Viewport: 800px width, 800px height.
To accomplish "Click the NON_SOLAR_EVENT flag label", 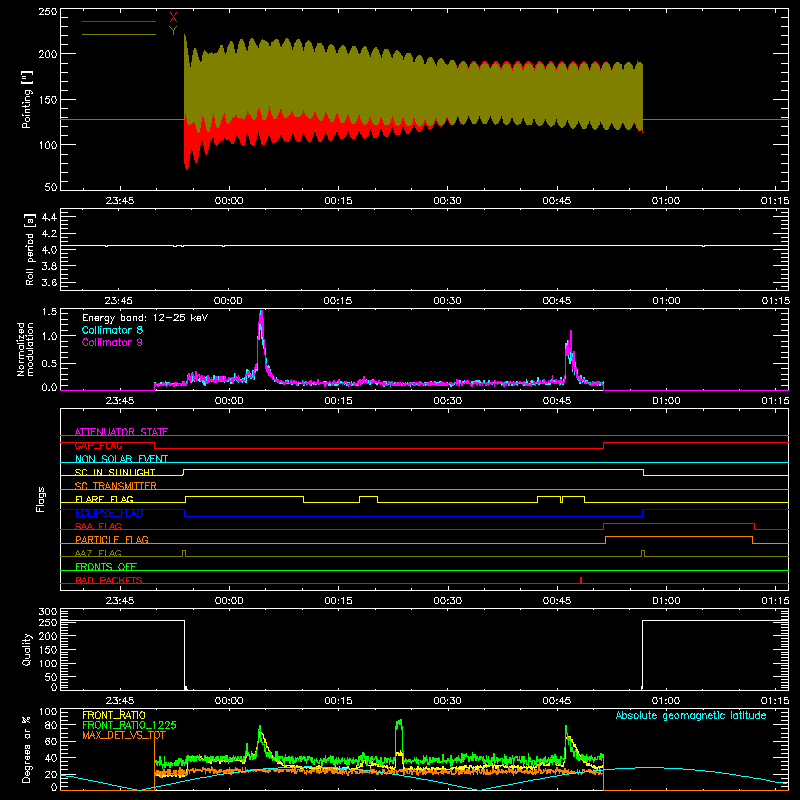I will [121, 459].
